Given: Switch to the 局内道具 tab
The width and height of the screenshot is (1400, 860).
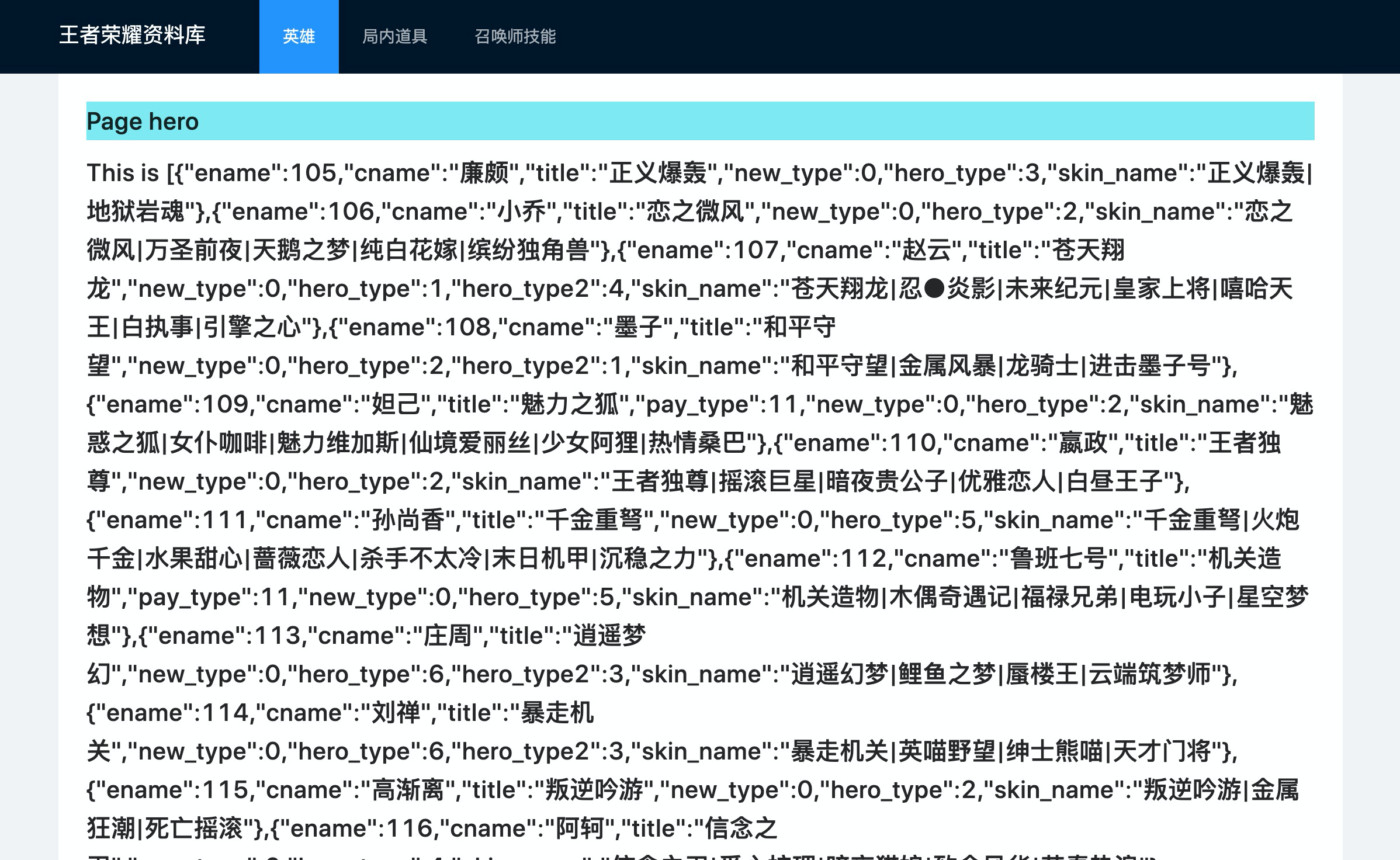Looking at the screenshot, I should [395, 37].
